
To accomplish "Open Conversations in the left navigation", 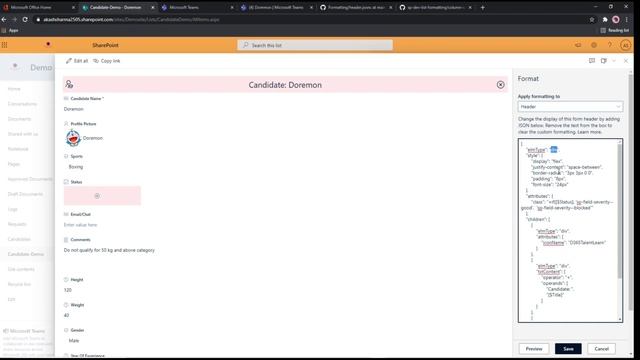I will [22, 104].
